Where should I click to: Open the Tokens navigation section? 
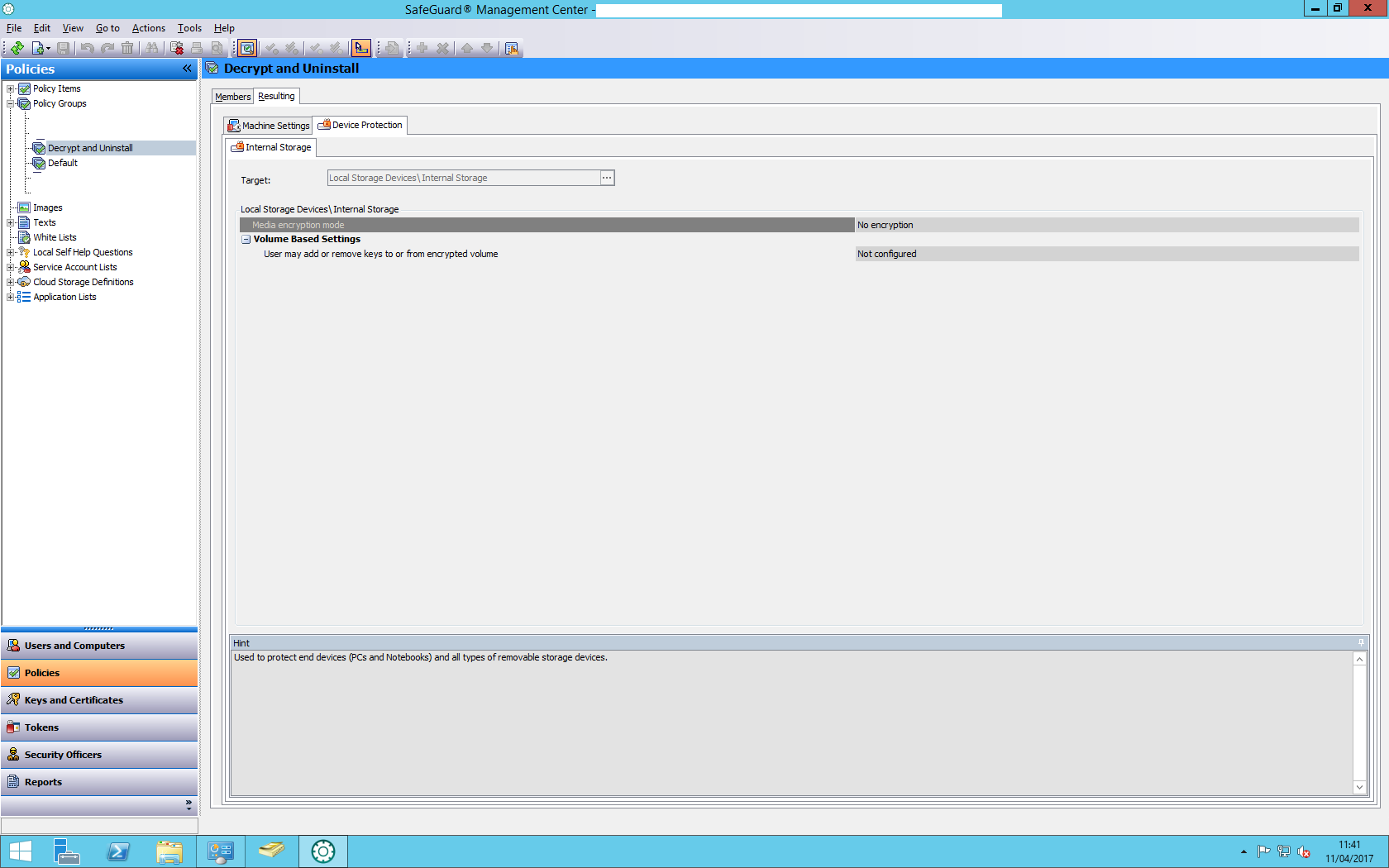99,727
